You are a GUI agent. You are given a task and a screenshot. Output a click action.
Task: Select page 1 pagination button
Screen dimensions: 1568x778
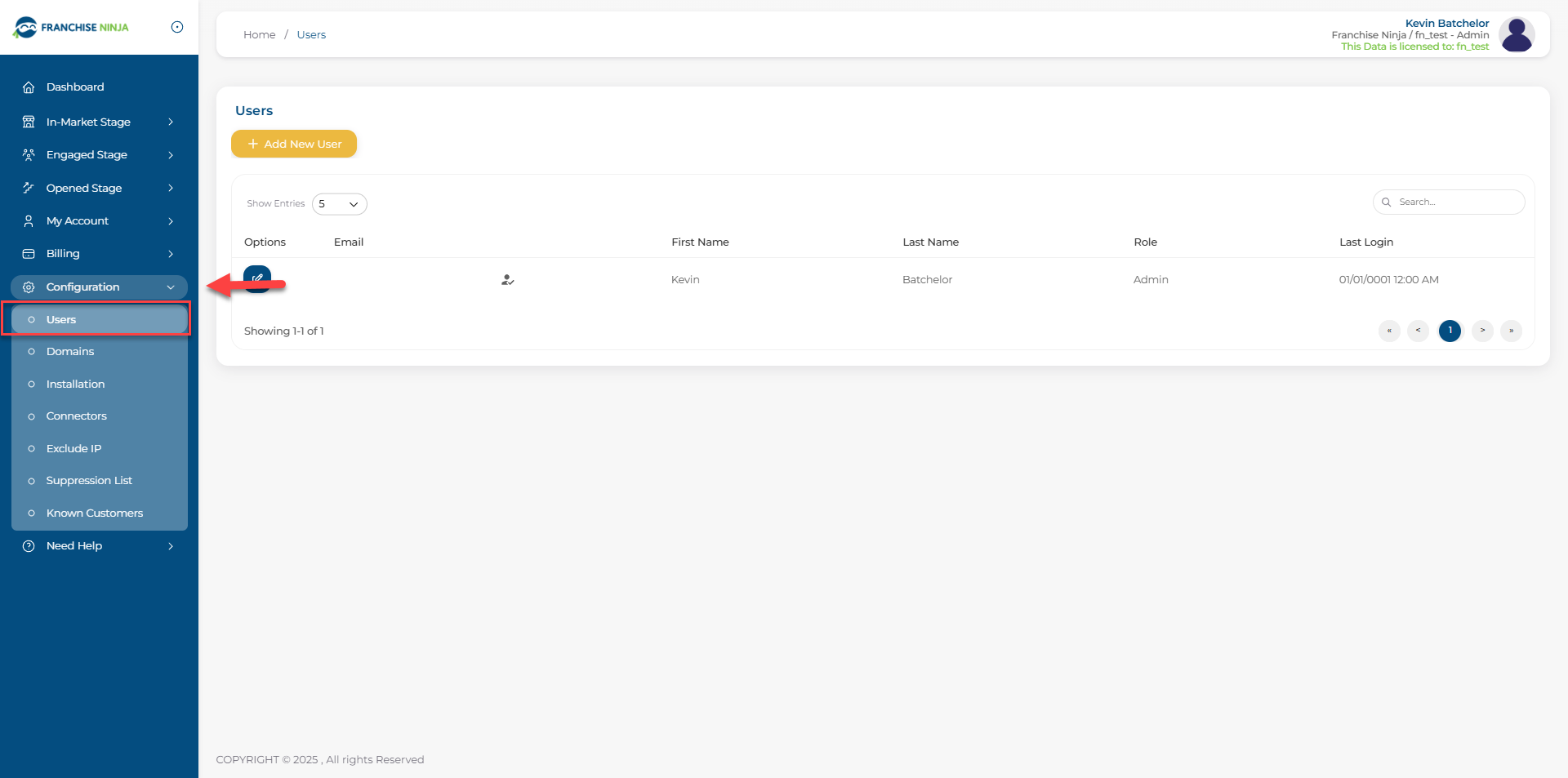(x=1450, y=331)
